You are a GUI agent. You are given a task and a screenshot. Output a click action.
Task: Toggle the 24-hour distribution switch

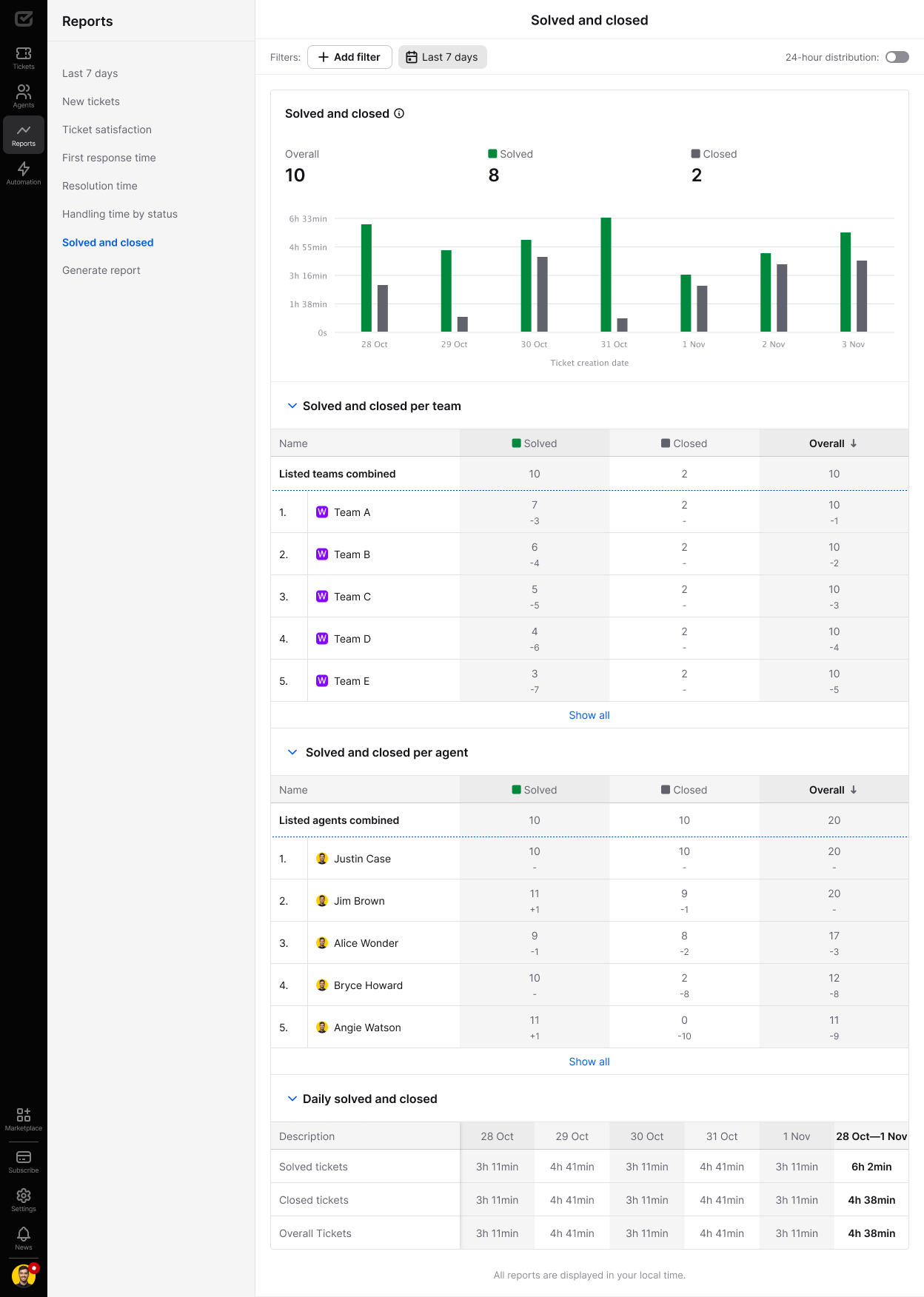[897, 57]
